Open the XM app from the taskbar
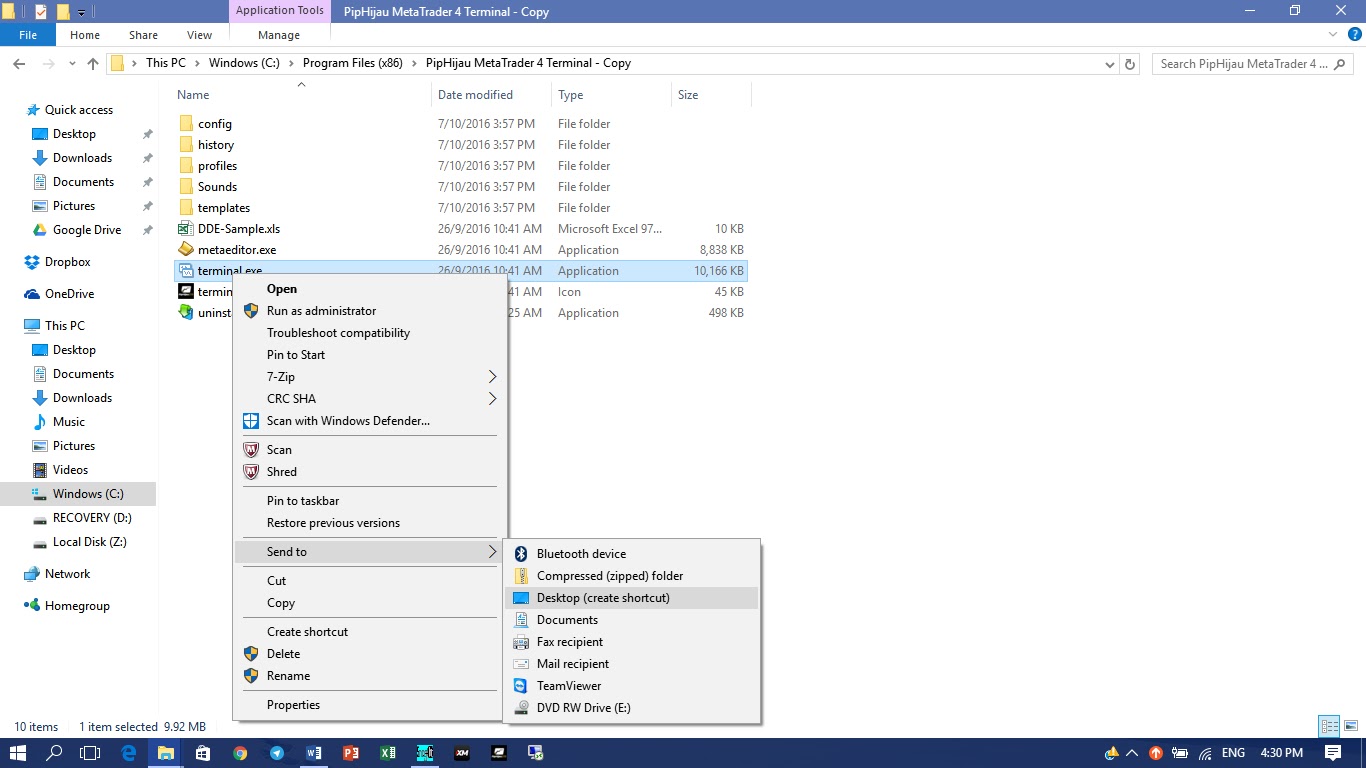 (x=462, y=753)
